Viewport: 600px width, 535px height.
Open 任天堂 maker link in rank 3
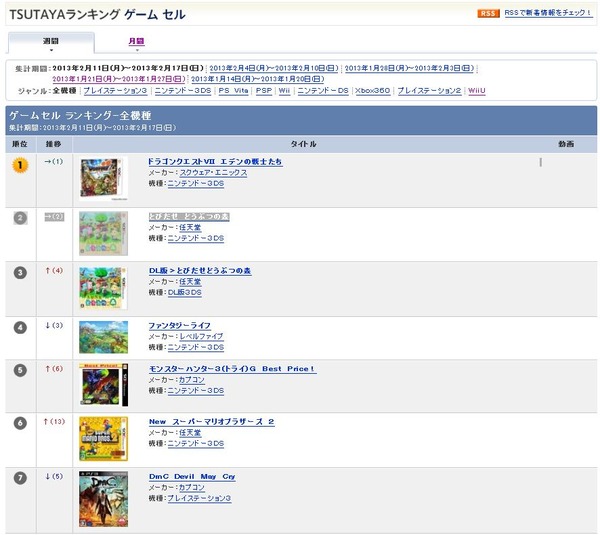(x=190, y=282)
